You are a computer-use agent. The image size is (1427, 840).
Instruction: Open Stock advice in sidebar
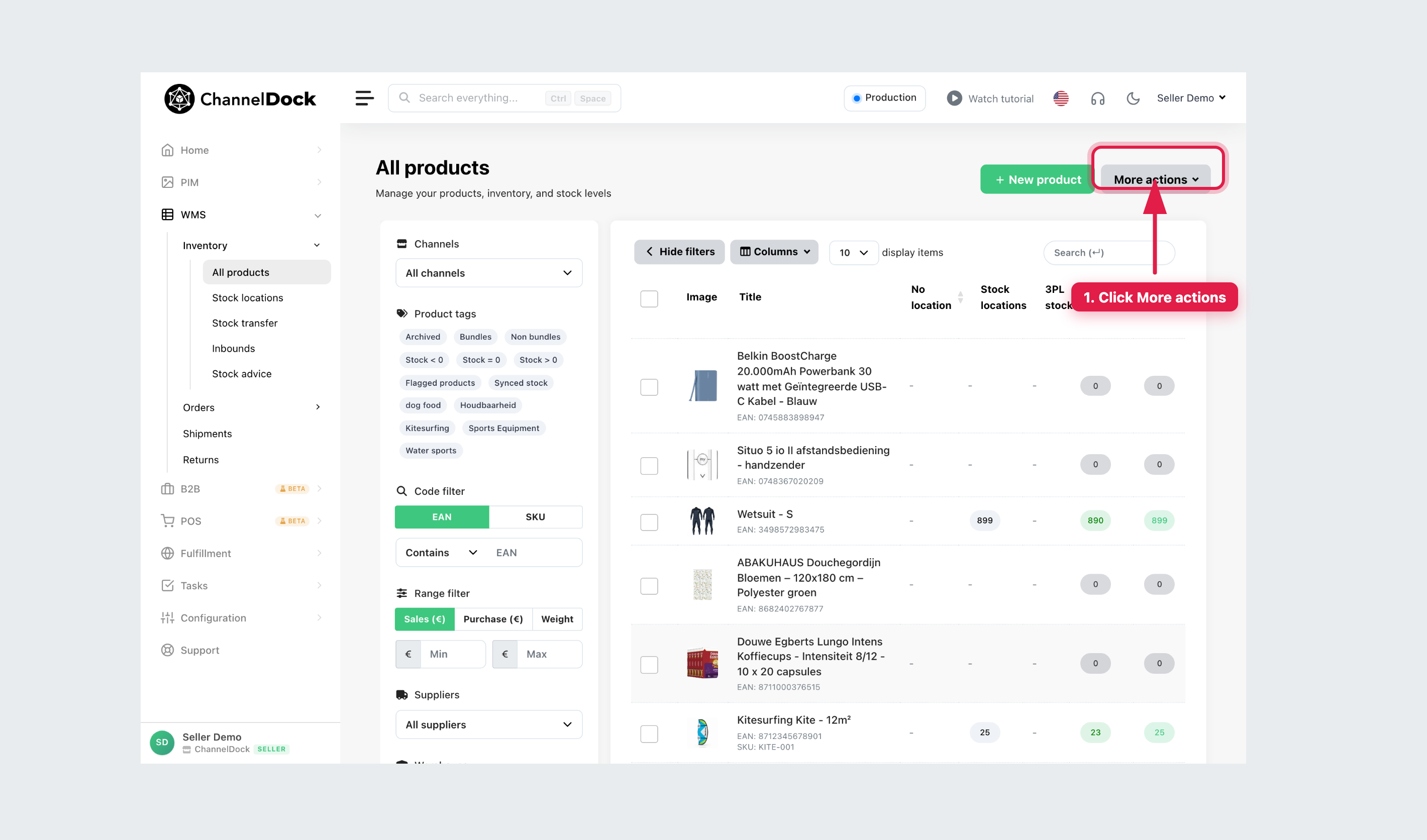(242, 374)
